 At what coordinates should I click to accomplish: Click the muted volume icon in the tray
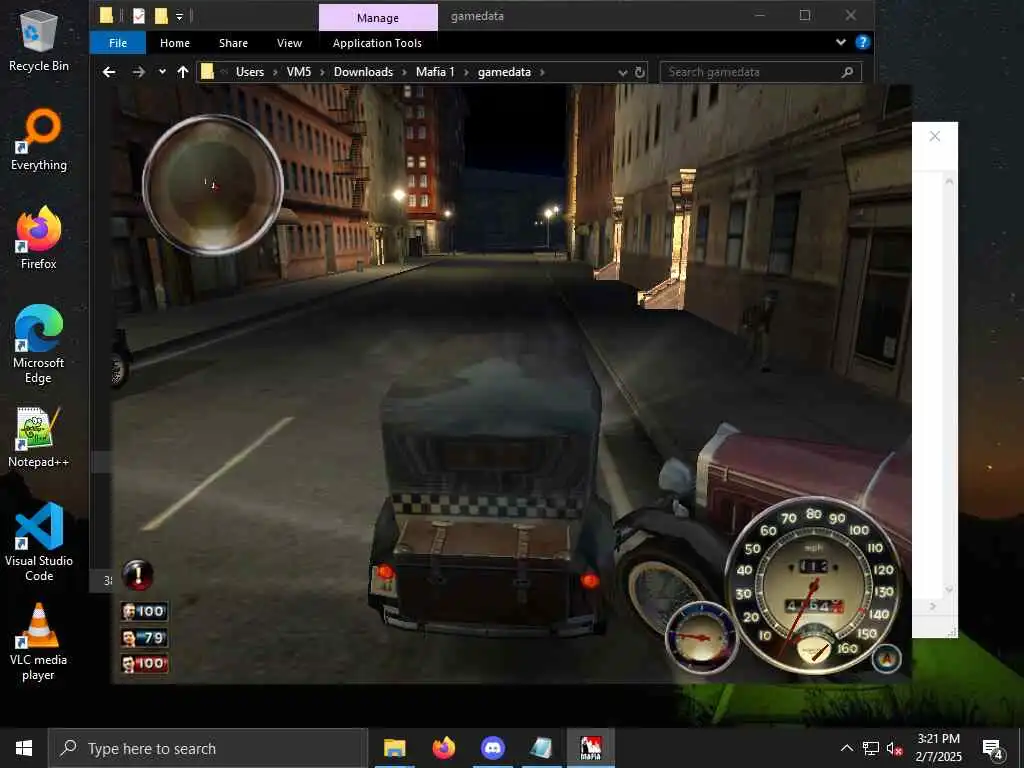(x=895, y=748)
